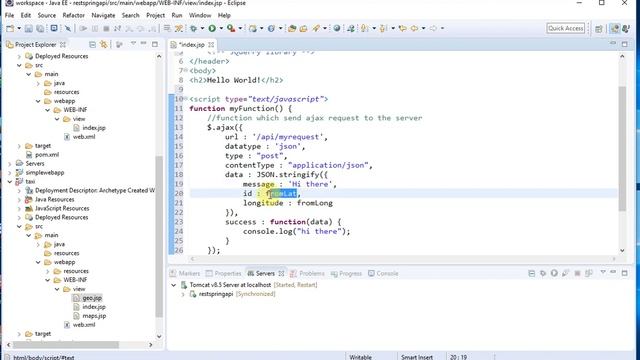Click the Project Explorer horizontal scrollbar
Image resolution: width=640 pixels, height=360 pixels.
coord(67,345)
